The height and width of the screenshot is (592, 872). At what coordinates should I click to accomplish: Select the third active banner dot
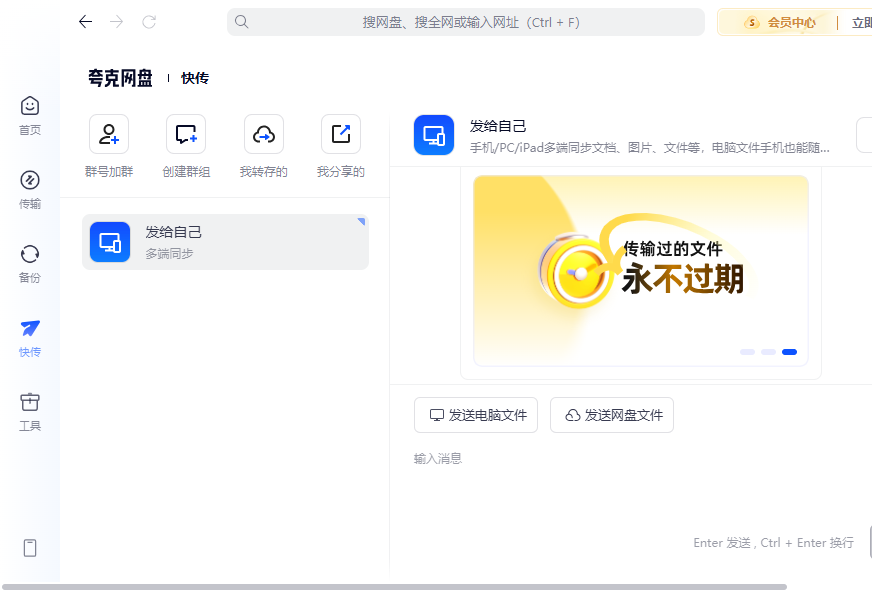(x=790, y=352)
